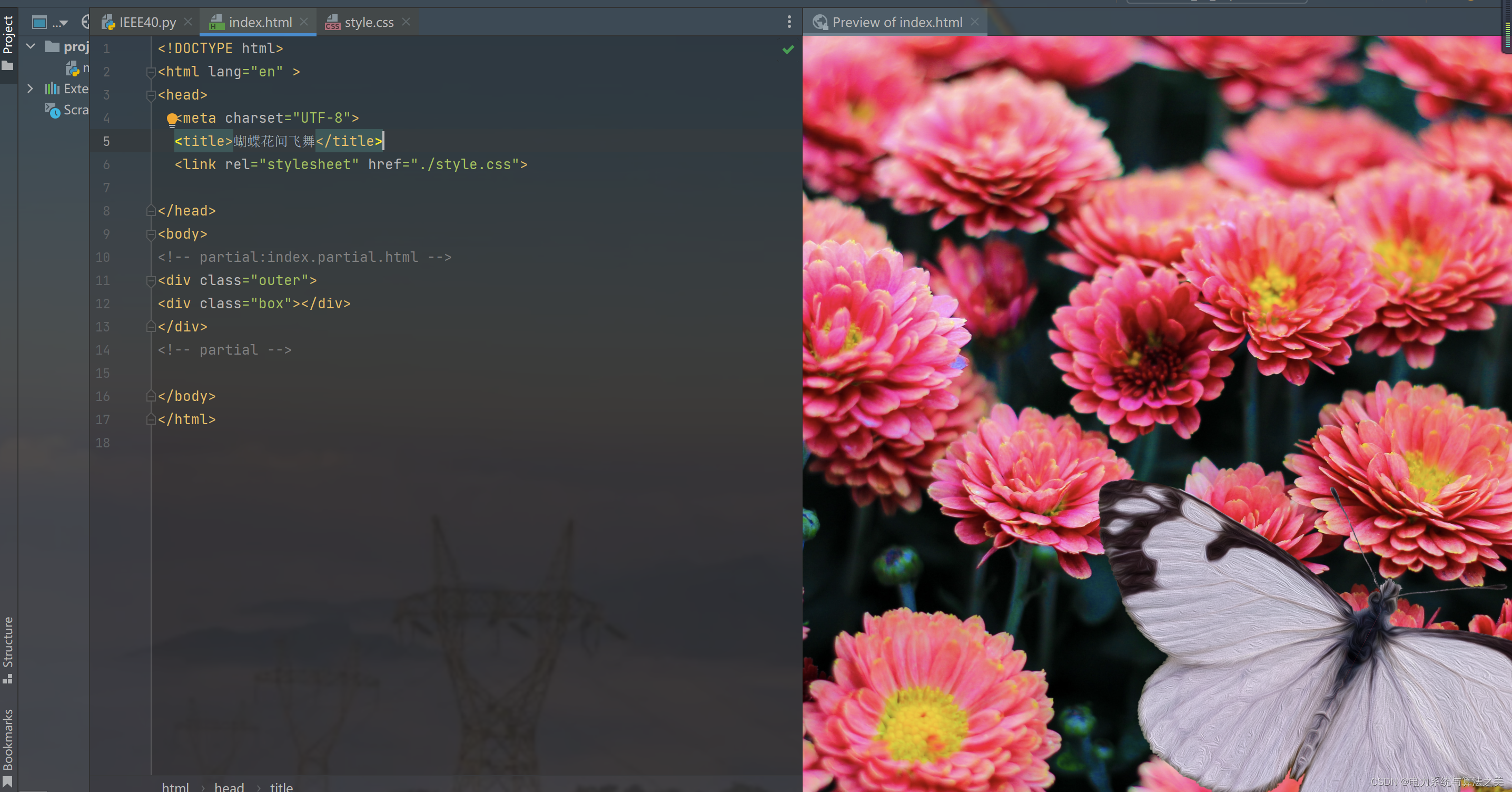Click the 'head' breadcrumb at the bottom

(229, 787)
